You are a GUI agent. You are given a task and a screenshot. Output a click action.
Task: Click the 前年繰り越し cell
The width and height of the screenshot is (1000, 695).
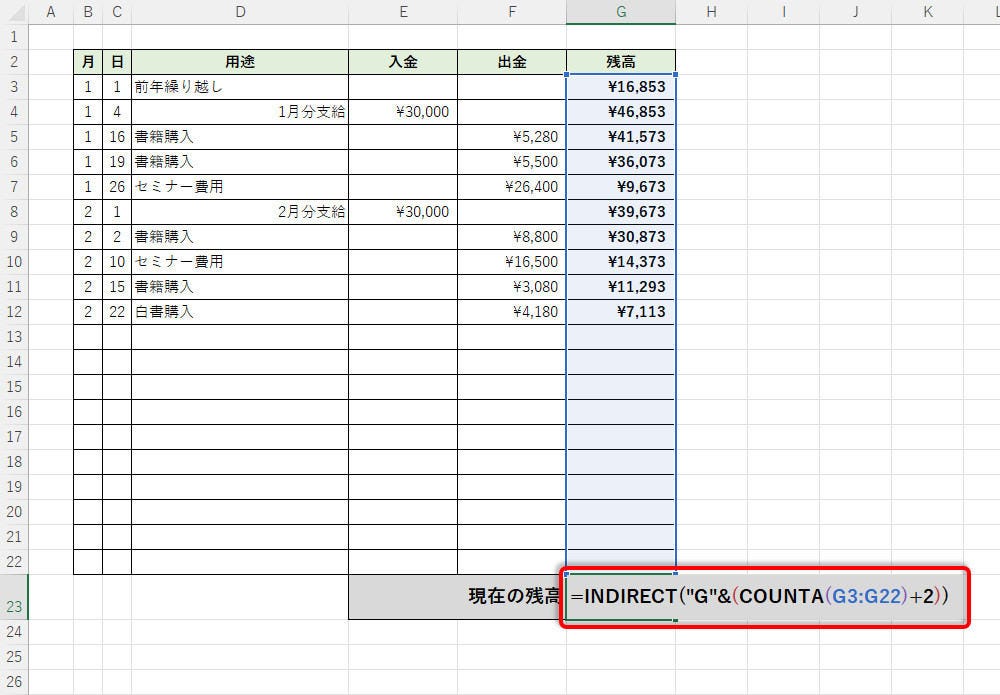tap(240, 87)
